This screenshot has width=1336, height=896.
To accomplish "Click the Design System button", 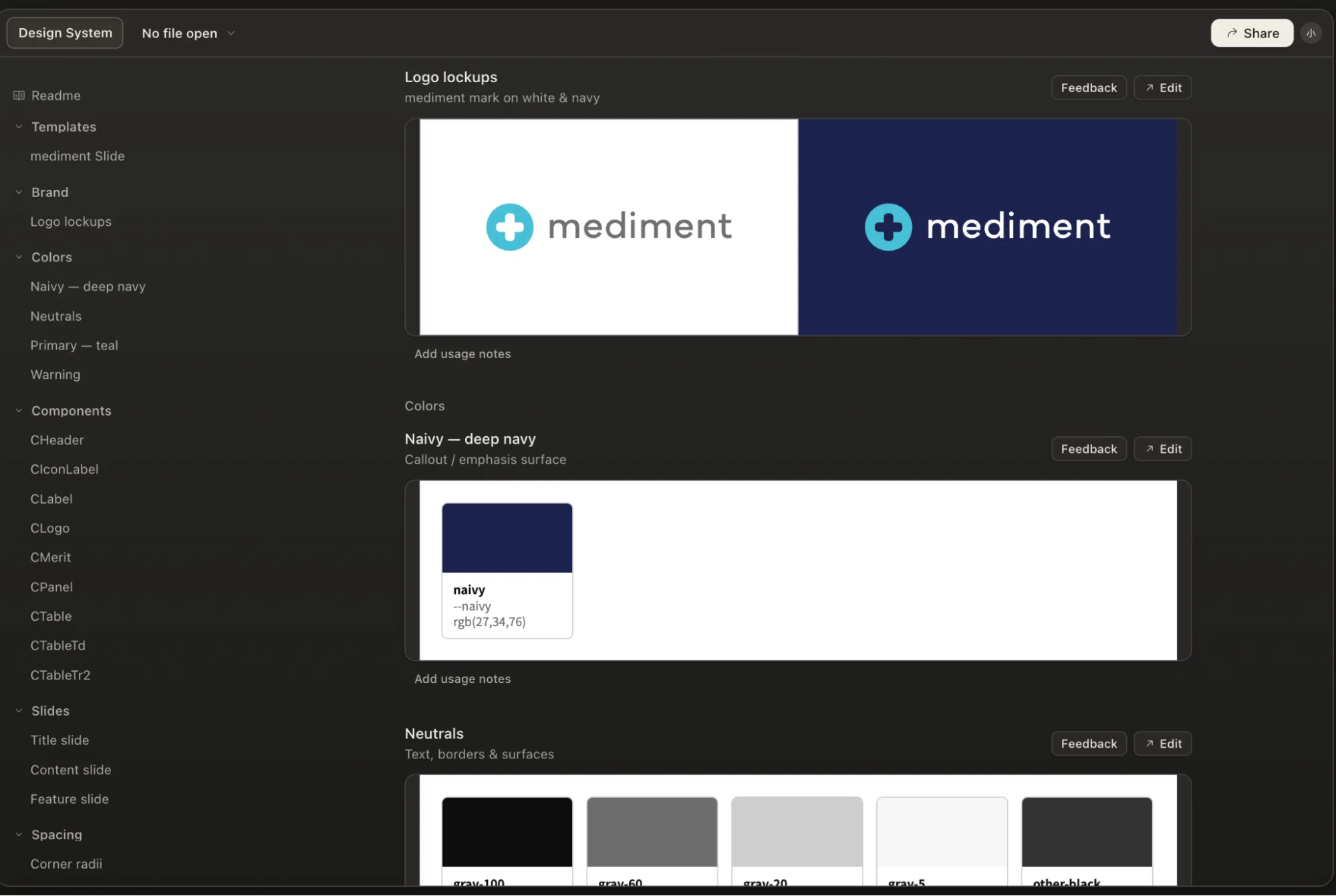I will (65, 33).
